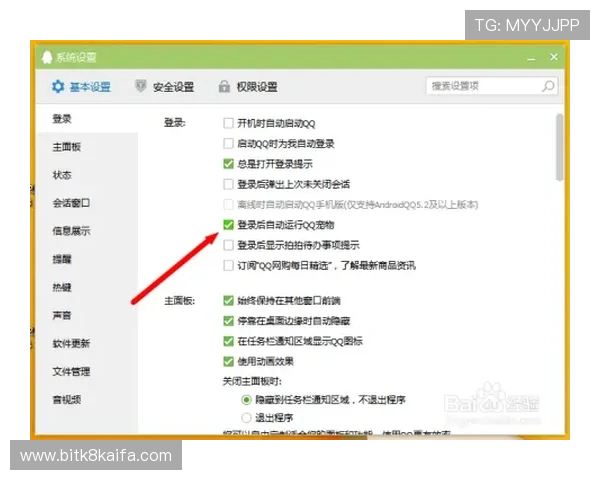Uncheck 登录后自动运行QQ宠物

click(x=228, y=225)
